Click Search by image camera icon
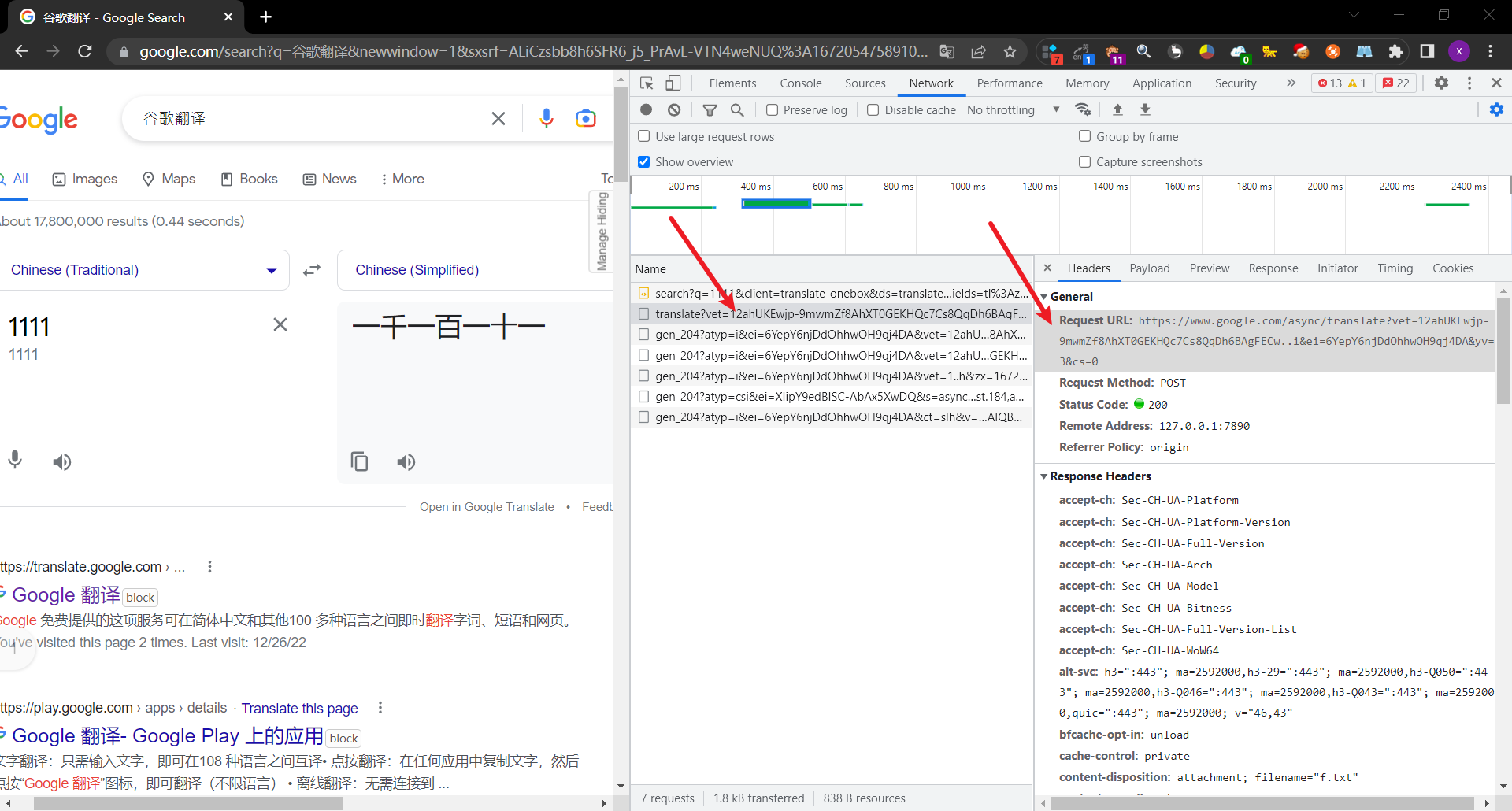 (585, 119)
